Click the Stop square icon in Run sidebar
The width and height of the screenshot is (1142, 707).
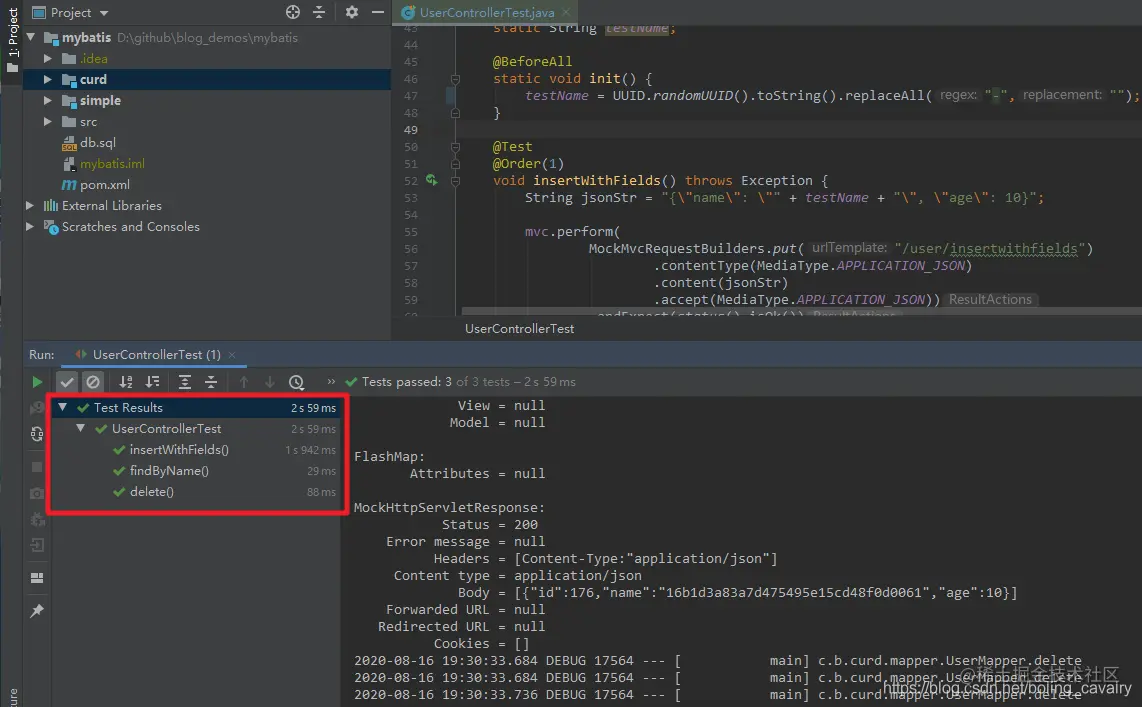tap(36, 467)
